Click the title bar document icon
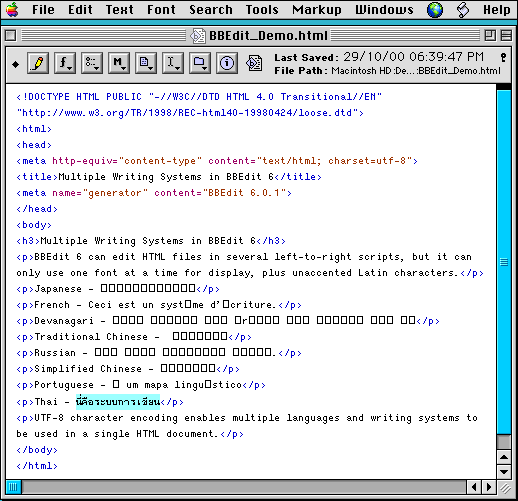518x501 pixels. [x=197, y=36]
